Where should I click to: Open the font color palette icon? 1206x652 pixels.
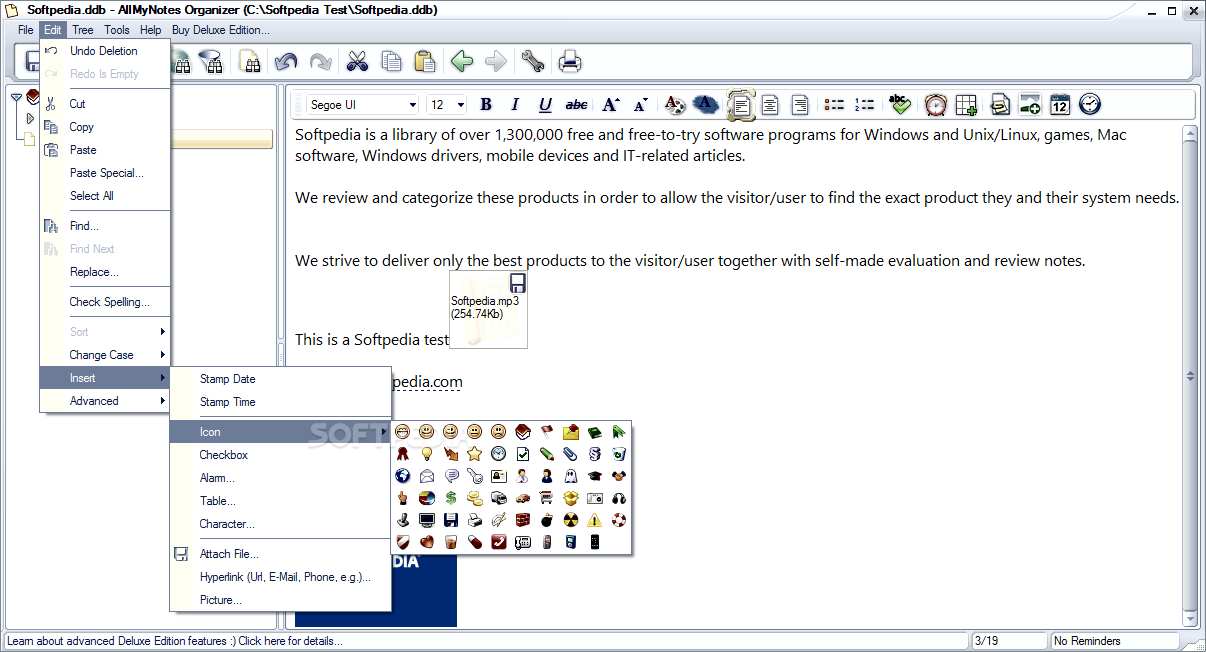[x=675, y=104]
